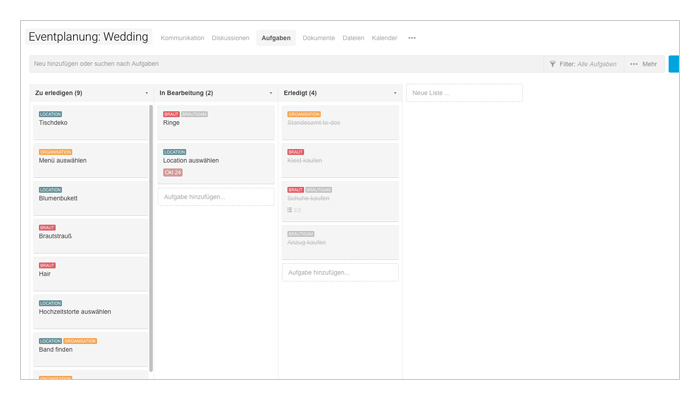Image resolution: width=700 pixels, height=399 pixels.
Task: Open the Hair task card
Action: [91, 274]
